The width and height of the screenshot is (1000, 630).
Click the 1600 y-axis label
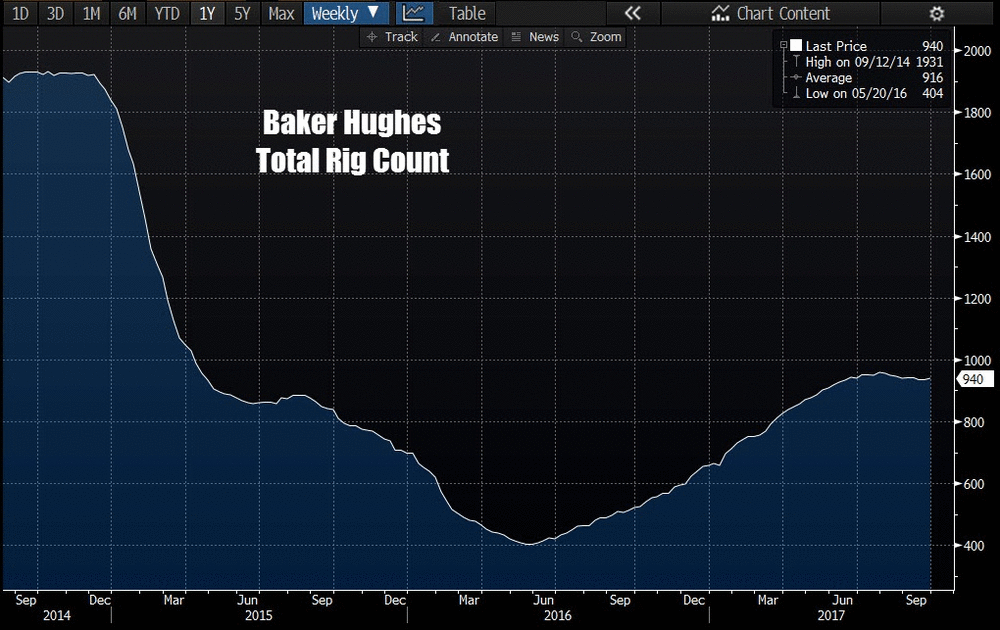[977, 175]
